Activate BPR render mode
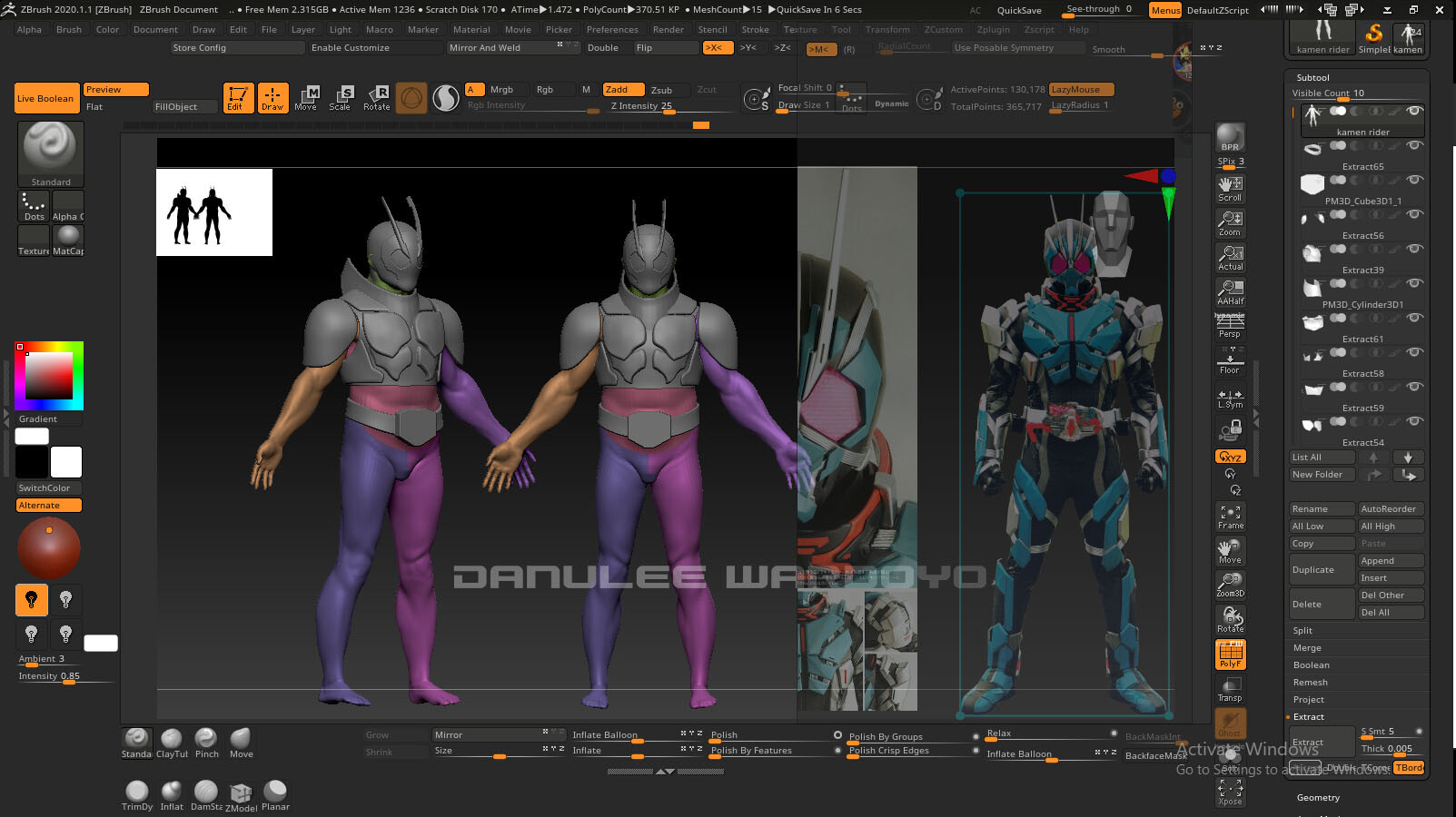The width and height of the screenshot is (1456, 817). 1229,136
